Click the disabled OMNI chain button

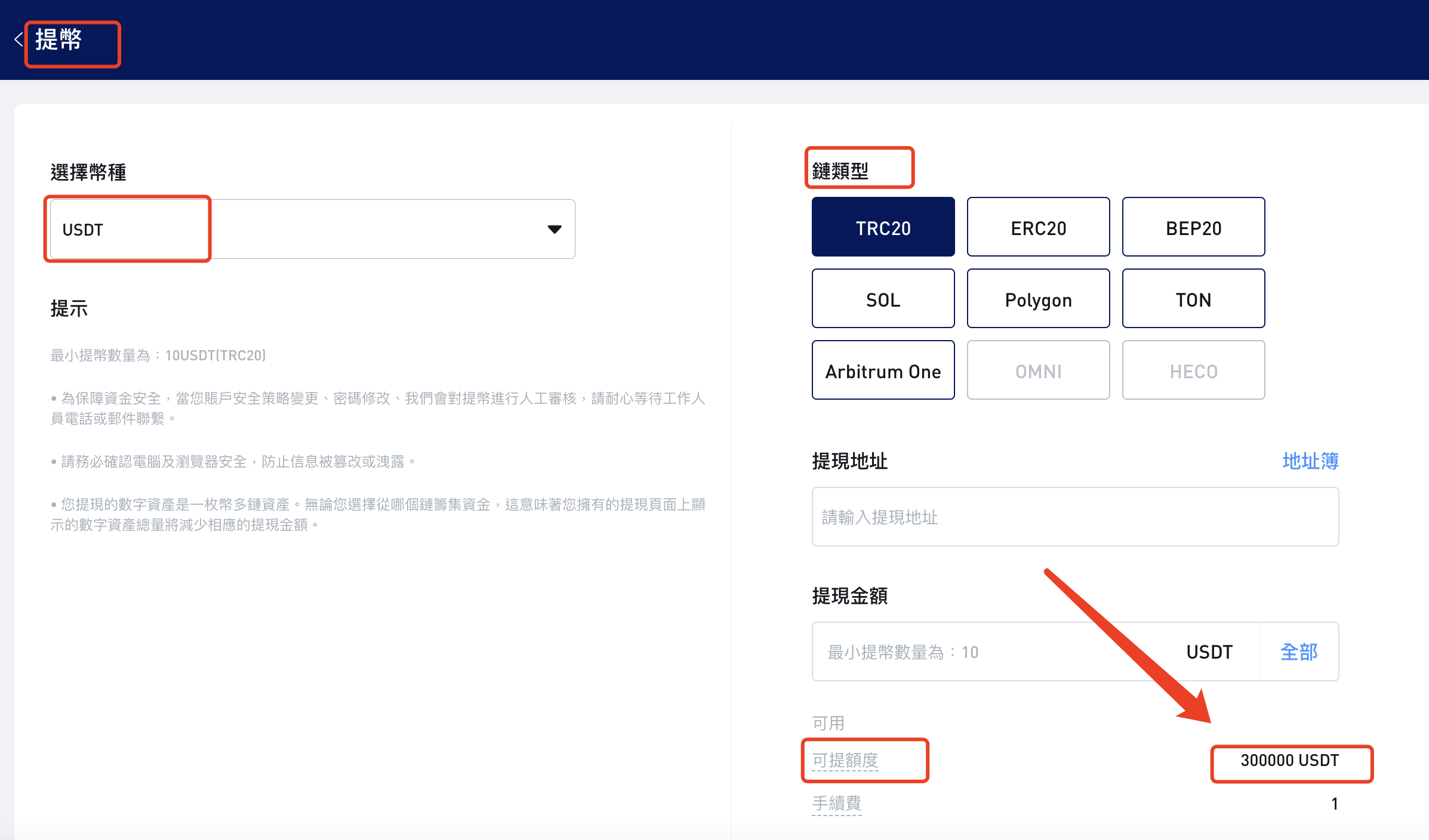tap(1038, 370)
